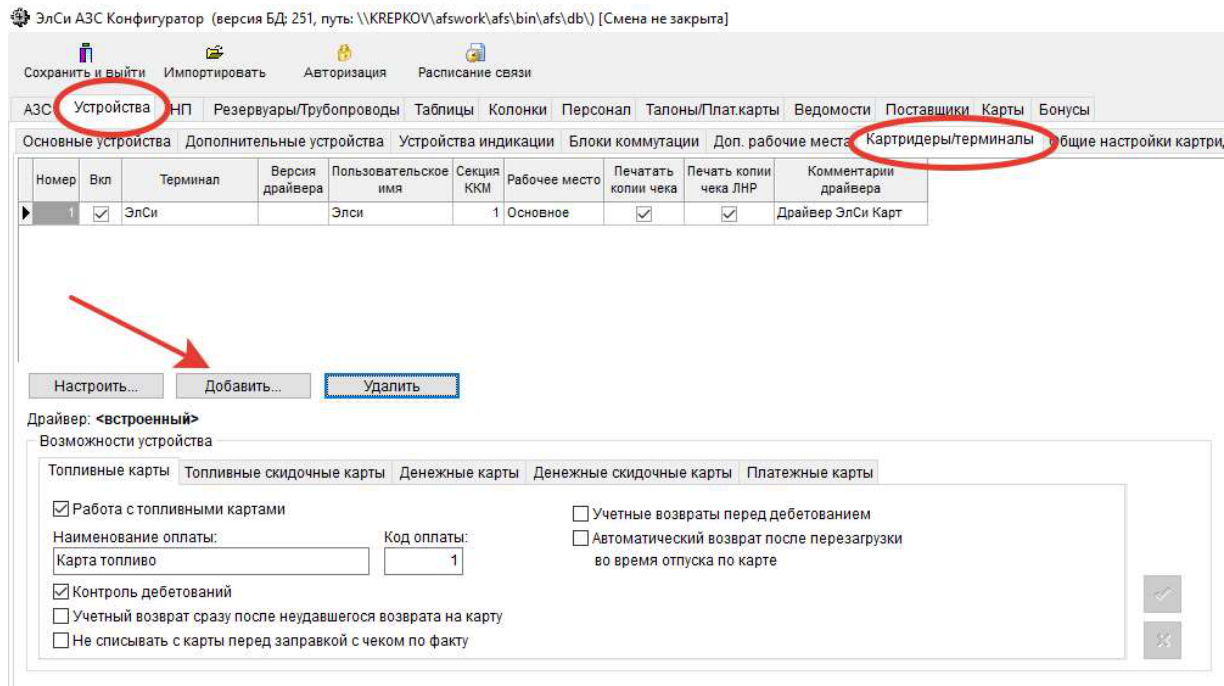This screenshot has height=686, width=1224.
Task: Enable Не списывать с карты перед заправкой
Action: click(x=60, y=640)
